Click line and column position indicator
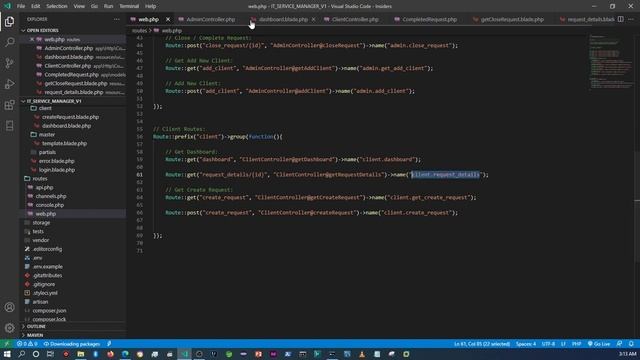The width and height of the screenshot is (640, 360). point(482,344)
